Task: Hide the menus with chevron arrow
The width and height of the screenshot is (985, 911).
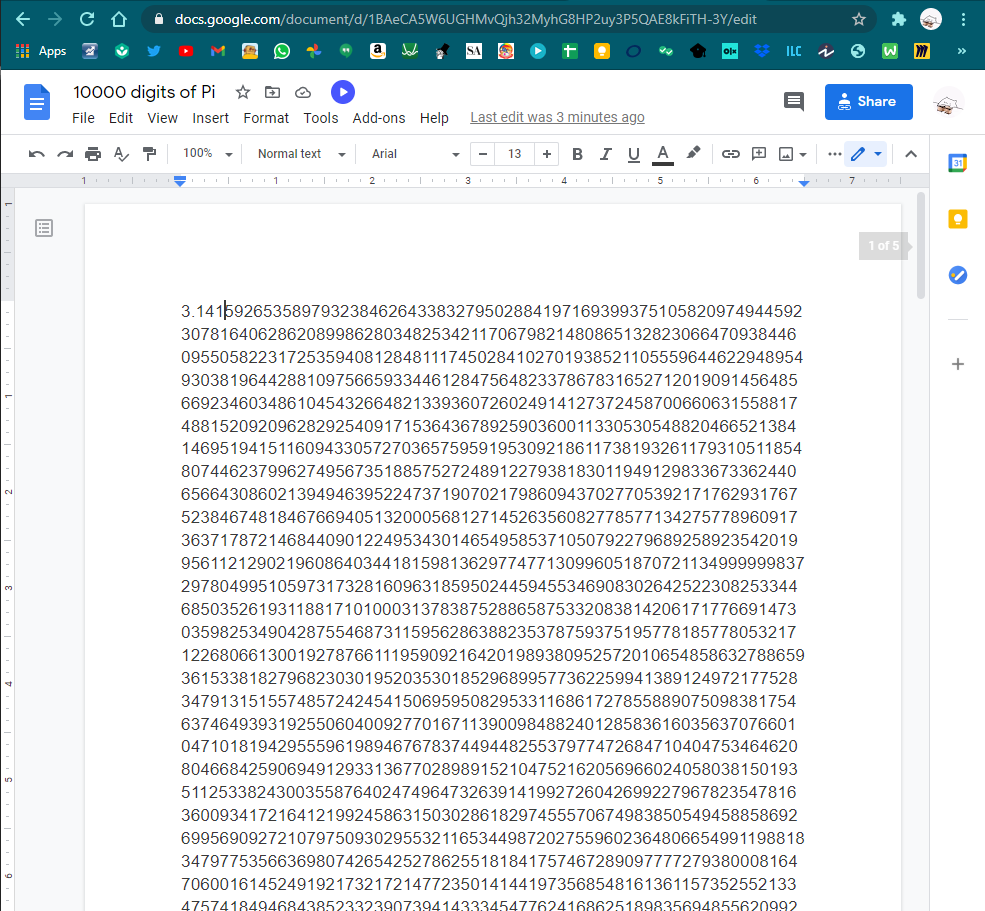Action: pos(911,154)
